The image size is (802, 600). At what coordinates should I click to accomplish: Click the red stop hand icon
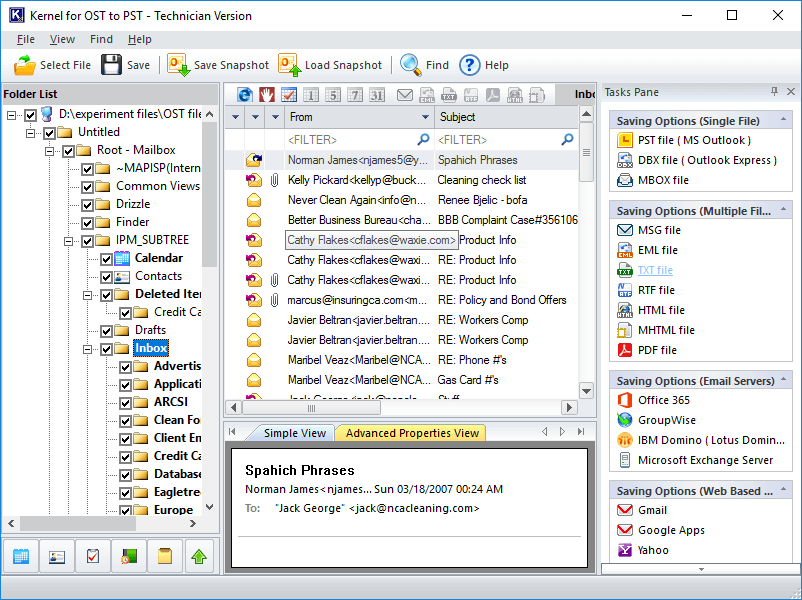pyautogui.click(x=267, y=95)
